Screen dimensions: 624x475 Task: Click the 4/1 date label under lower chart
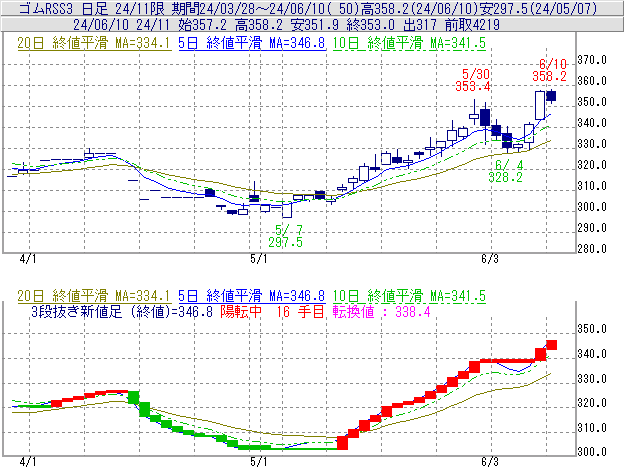pos(28,461)
